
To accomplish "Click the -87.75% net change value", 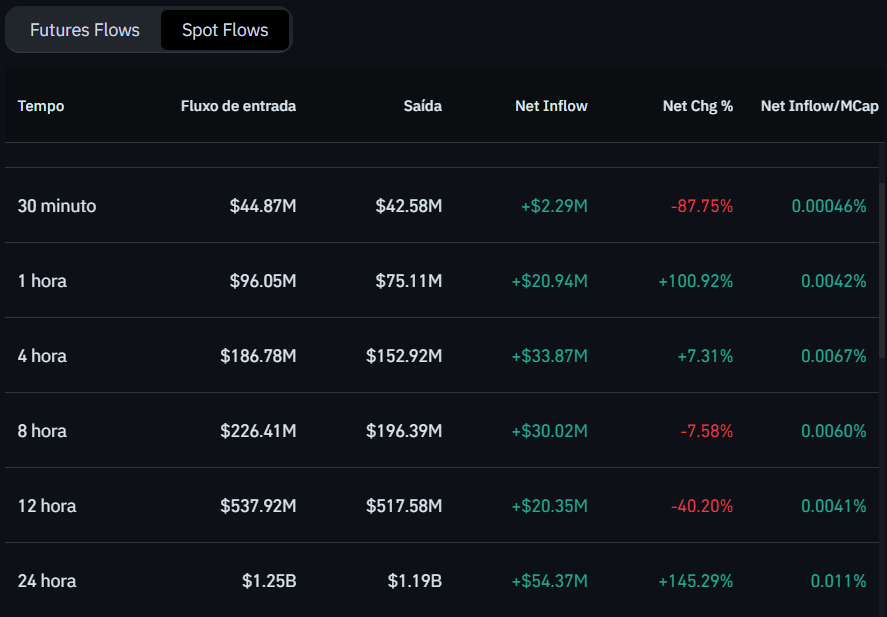I will (x=702, y=206).
